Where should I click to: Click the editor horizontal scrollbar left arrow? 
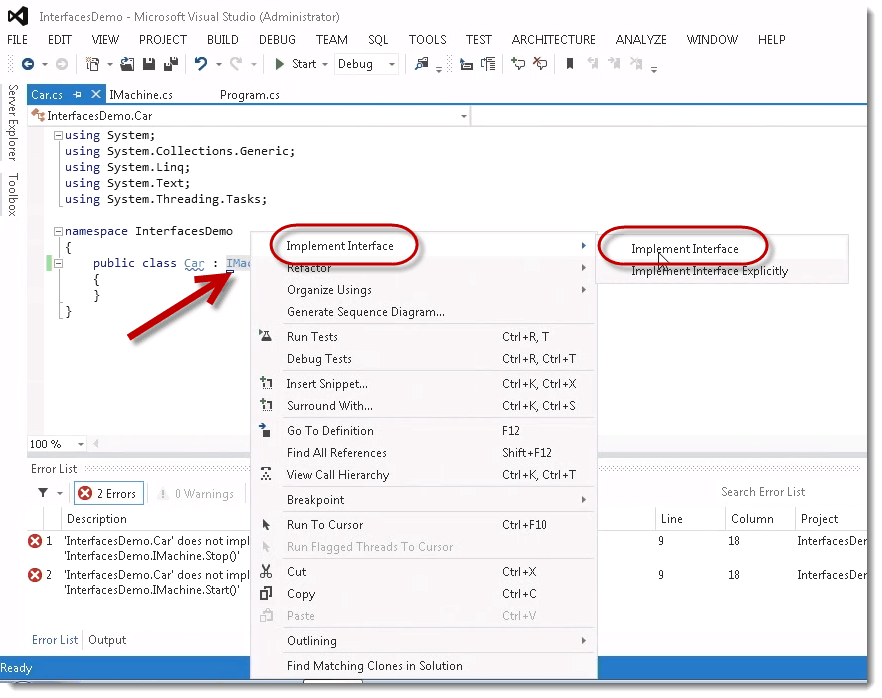point(96,444)
